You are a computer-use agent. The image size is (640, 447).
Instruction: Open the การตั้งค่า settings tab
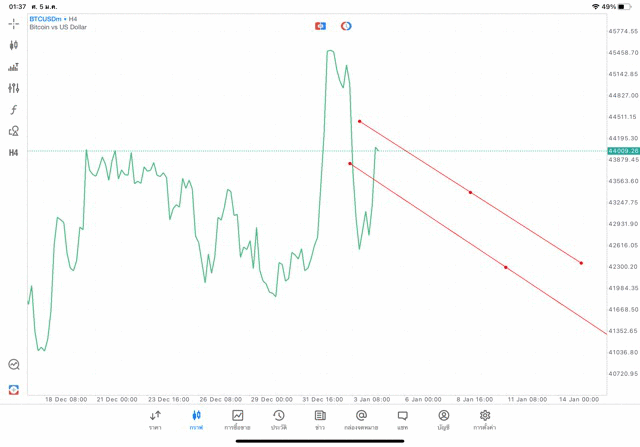(485, 420)
